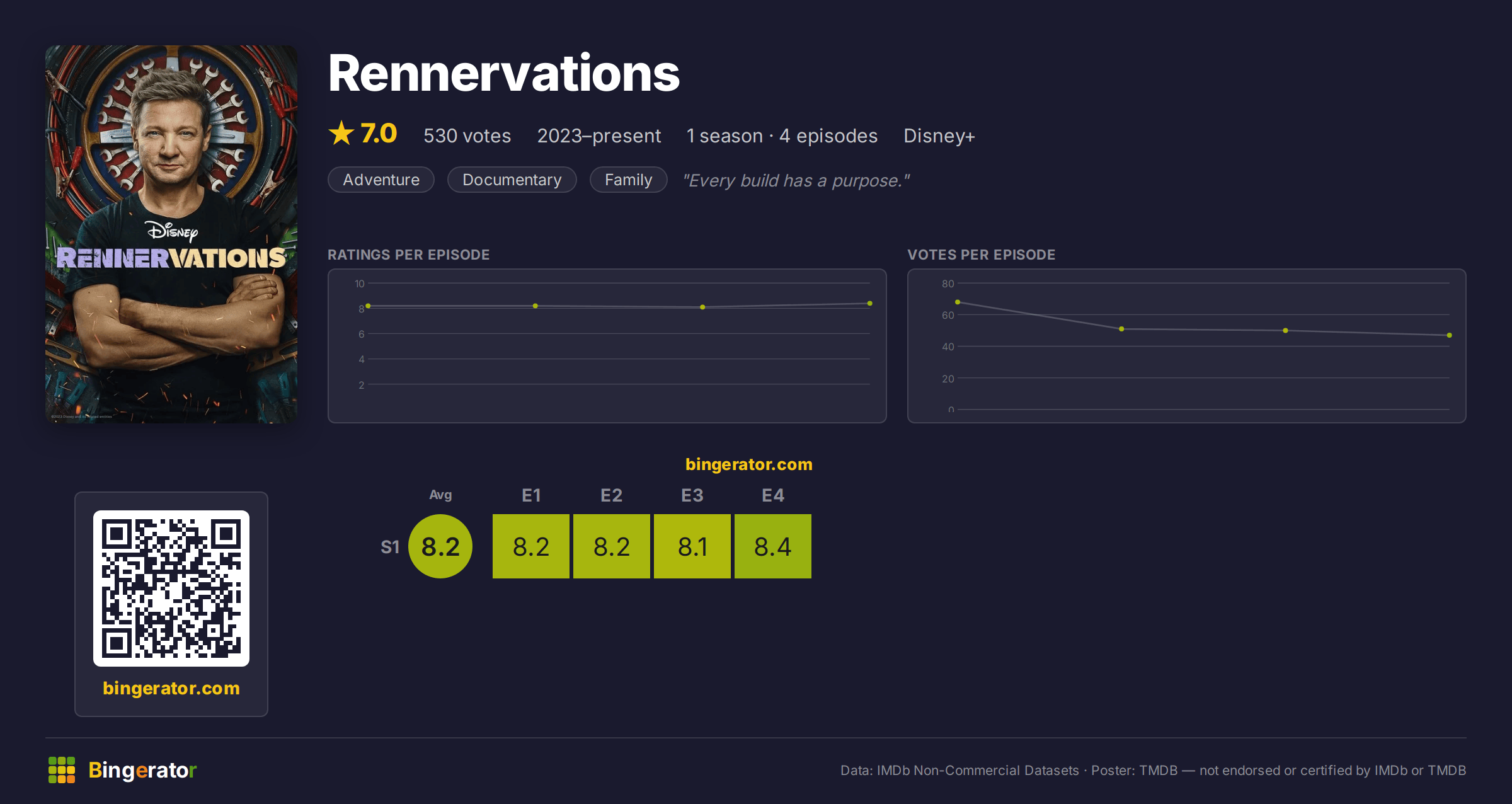Click the Bingerator grid logo icon

click(62, 770)
